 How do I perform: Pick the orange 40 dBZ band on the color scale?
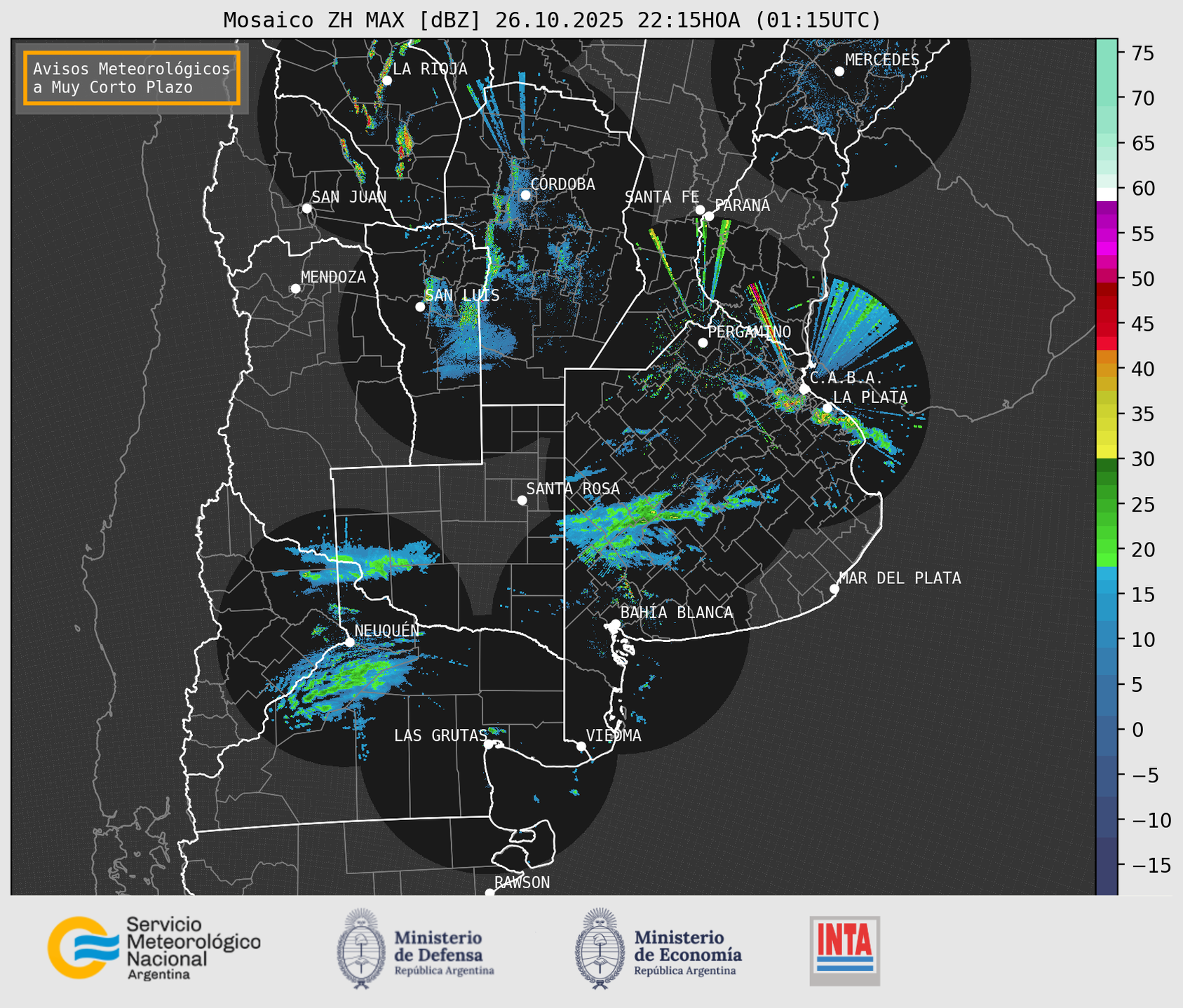[x=1107, y=369]
